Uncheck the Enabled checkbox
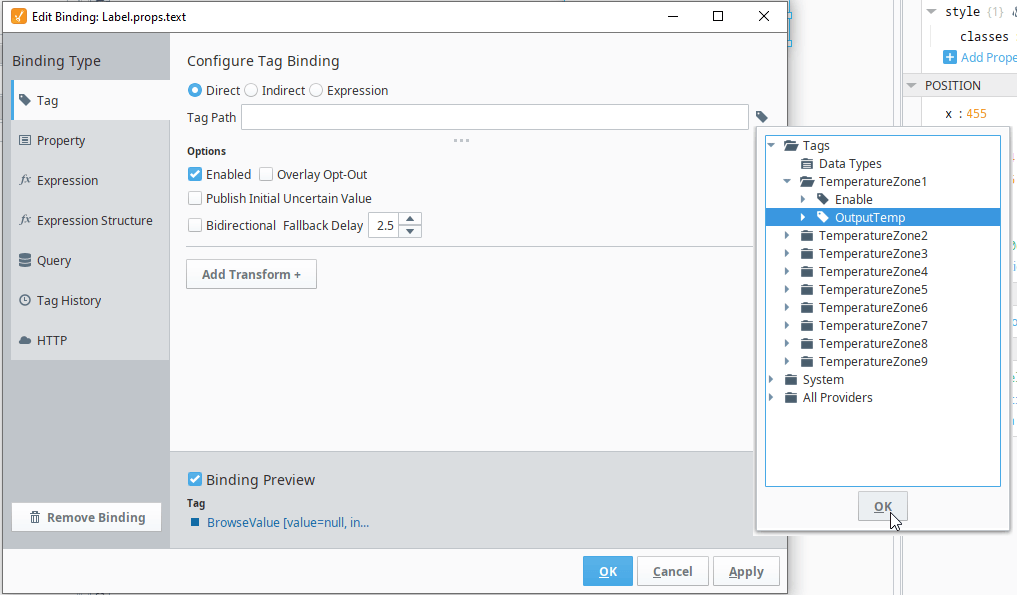1017x595 pixels. (x=195, y=174)
